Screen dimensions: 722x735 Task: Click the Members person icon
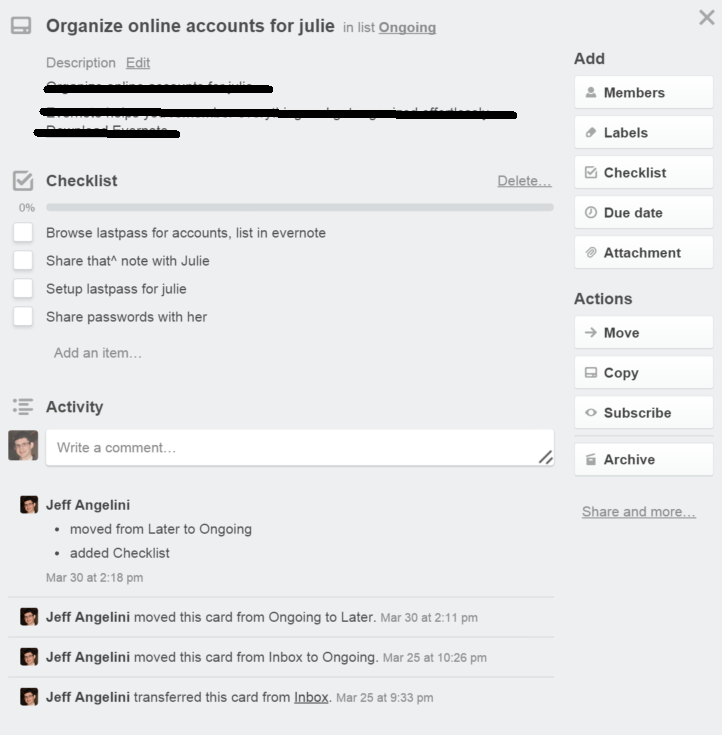(x=590, y=93)
